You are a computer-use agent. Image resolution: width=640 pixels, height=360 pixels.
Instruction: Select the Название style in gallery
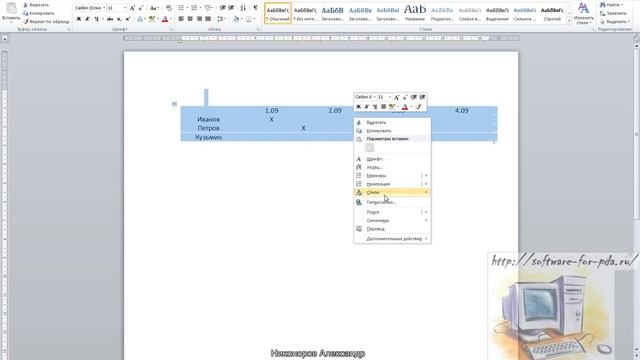415,13
